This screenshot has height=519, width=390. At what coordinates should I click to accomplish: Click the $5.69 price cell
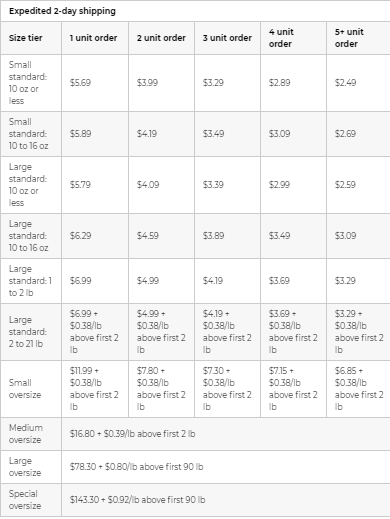click(80, 83)
